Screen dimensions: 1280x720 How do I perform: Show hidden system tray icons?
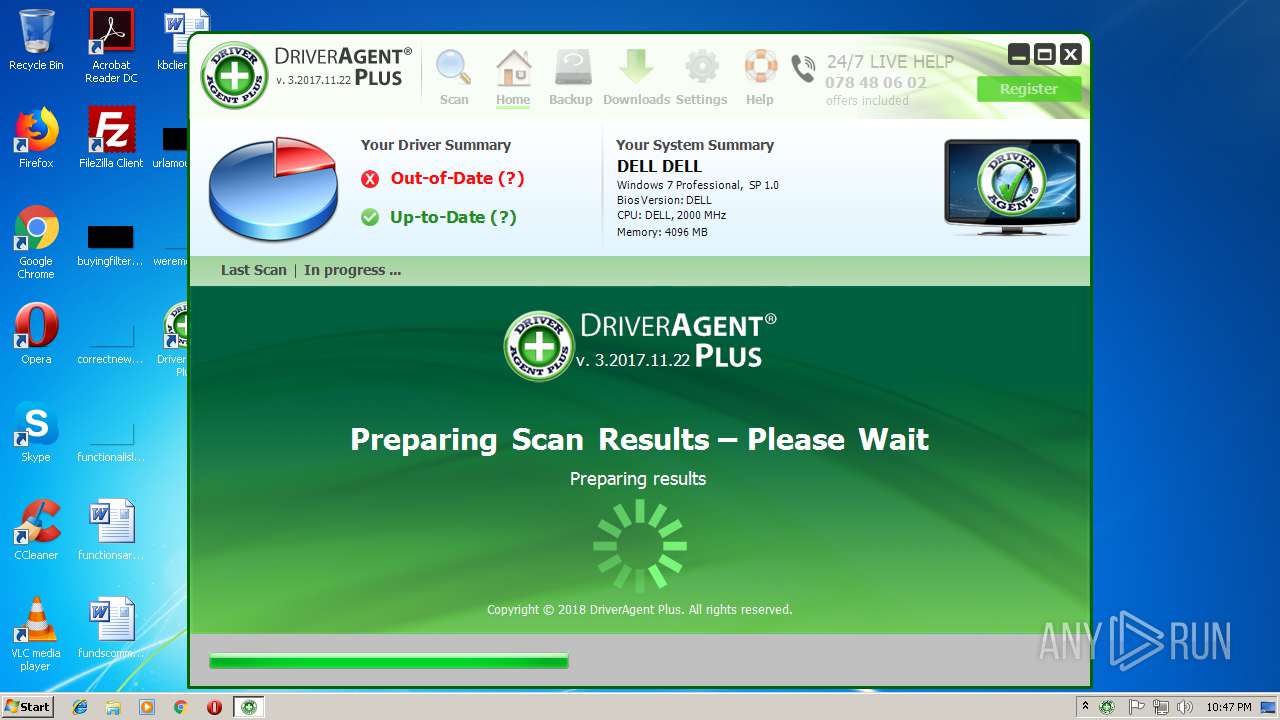pyautogui.click(x=1085, y=707)
